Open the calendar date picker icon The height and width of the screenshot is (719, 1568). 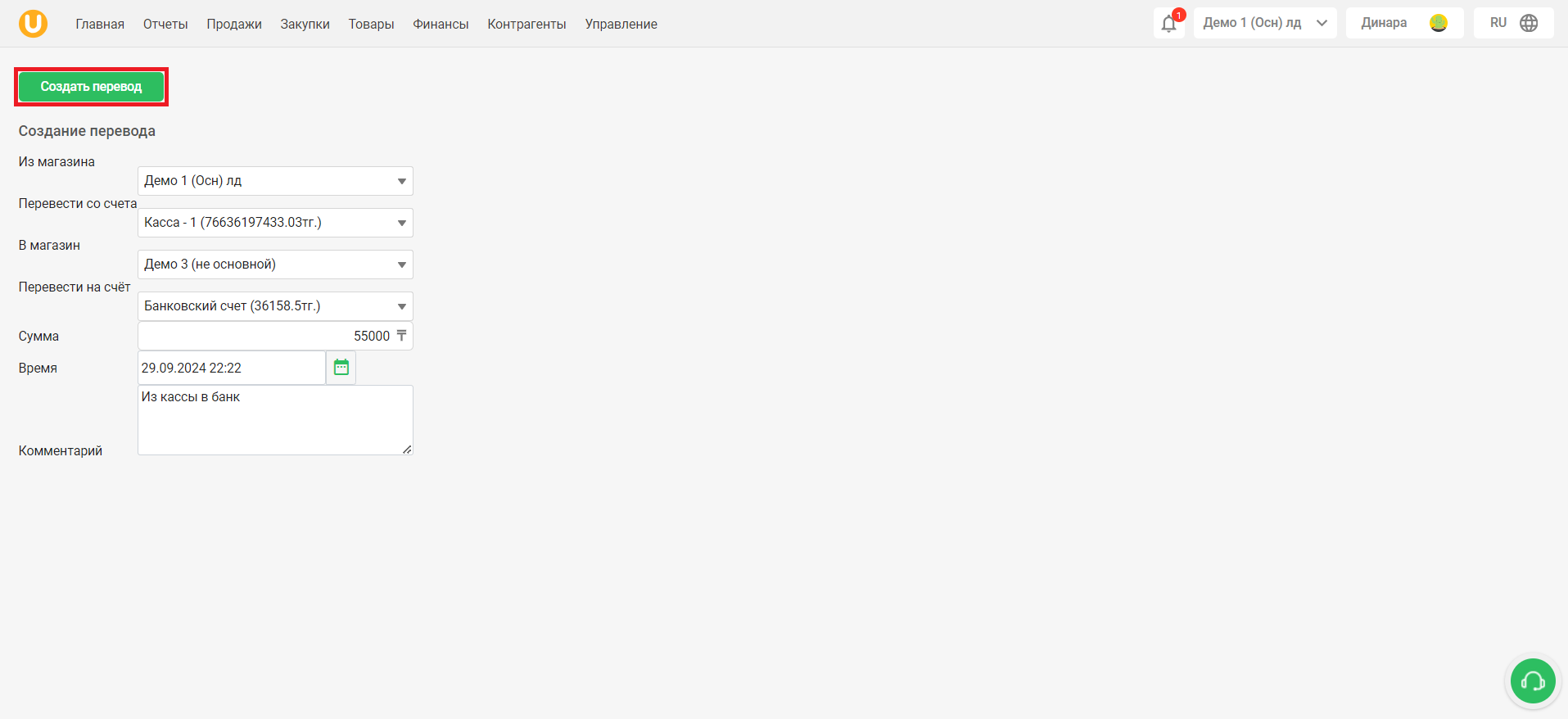tap(341, 368)
